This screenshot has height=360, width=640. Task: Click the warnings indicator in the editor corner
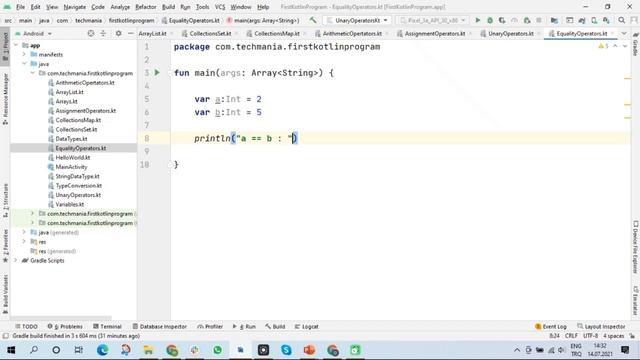click(603, 46)
